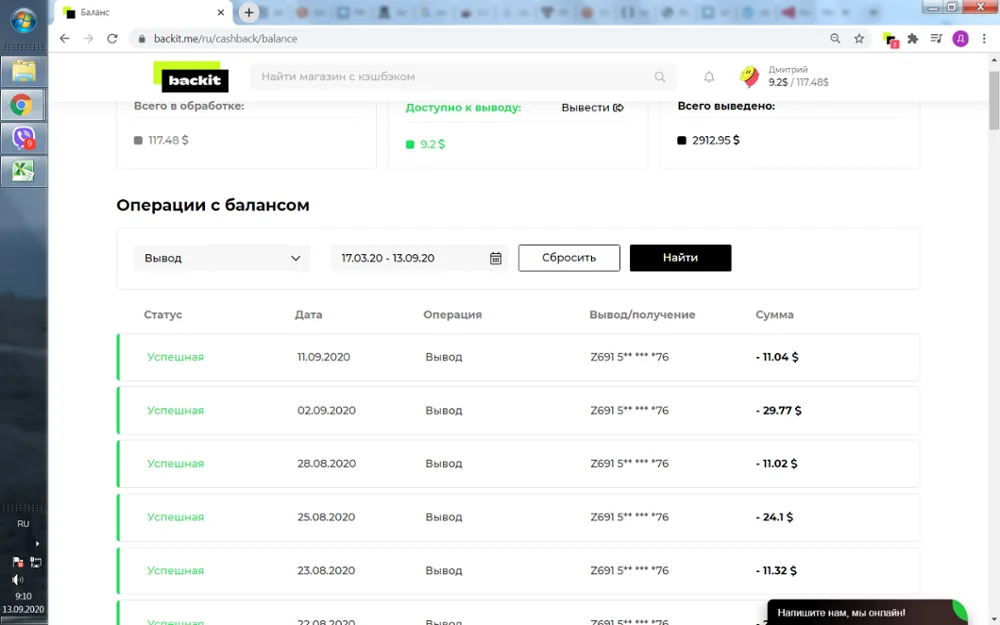The image size is (1000, 625).
Task: Bookmark the page with the star icon
Action: click(859, 38)
